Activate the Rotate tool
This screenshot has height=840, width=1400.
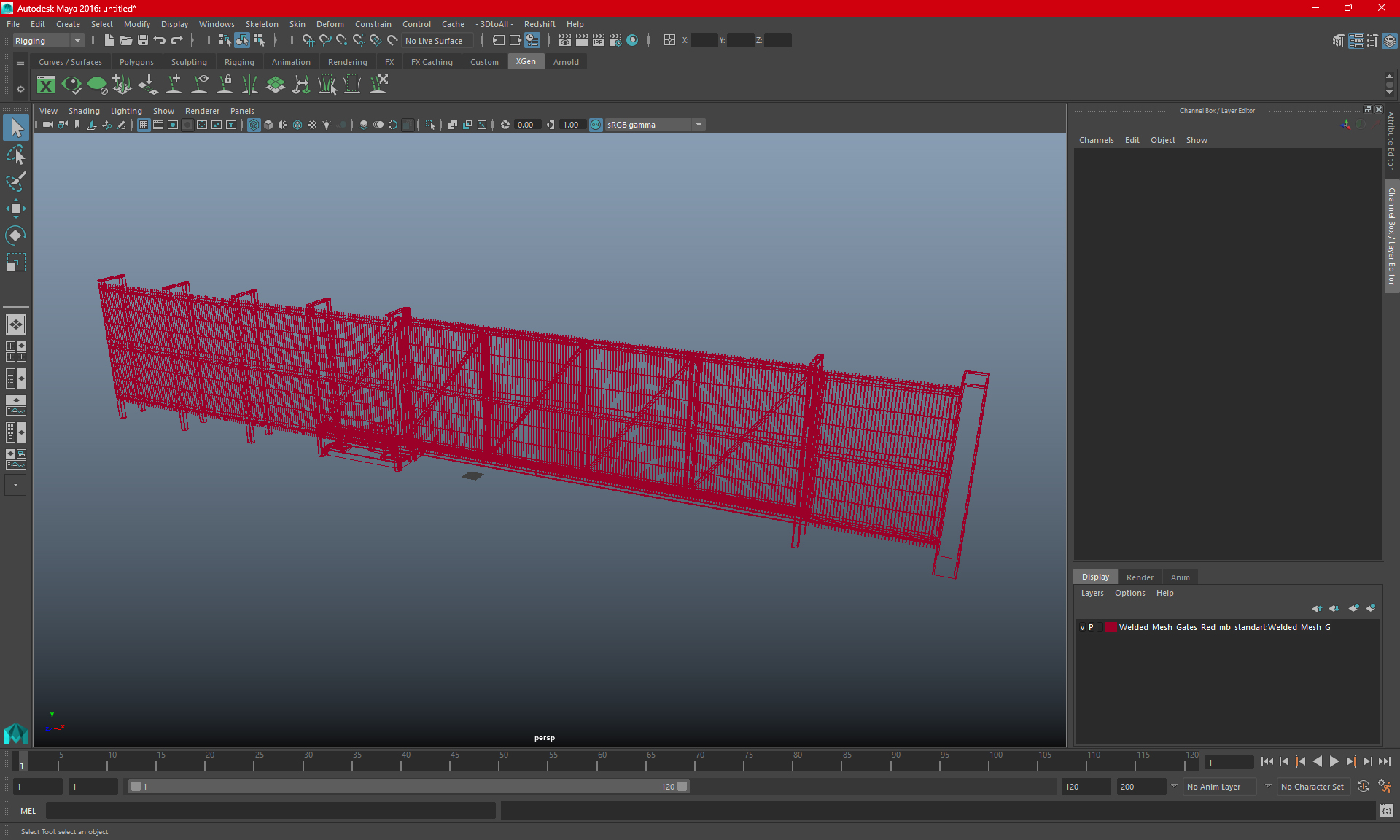(16, 235)
